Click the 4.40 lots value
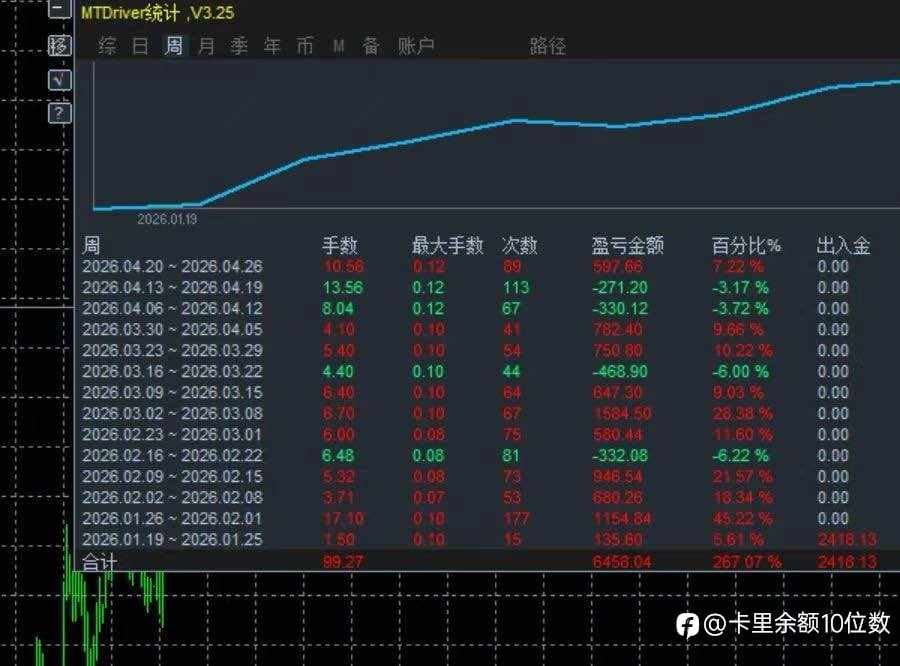Image resolution: width=900 pixels, height=666 pixels. (338, 371)
